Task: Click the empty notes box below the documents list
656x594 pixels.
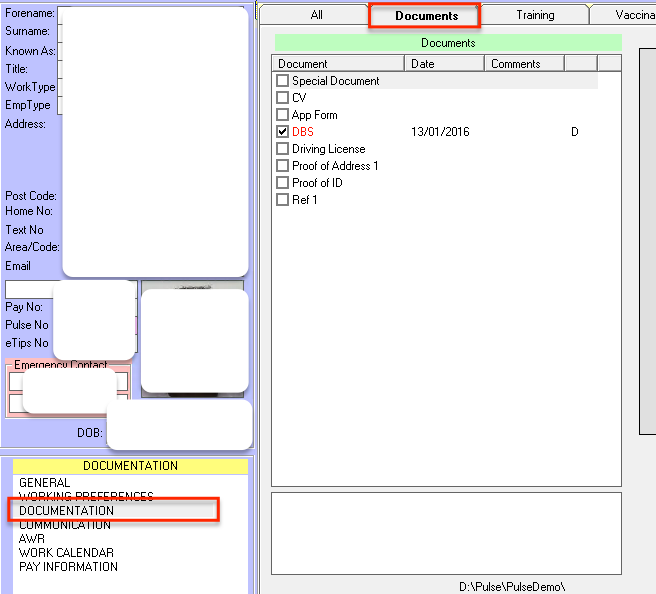Action: pyautogui.click(x=446, y=530)
